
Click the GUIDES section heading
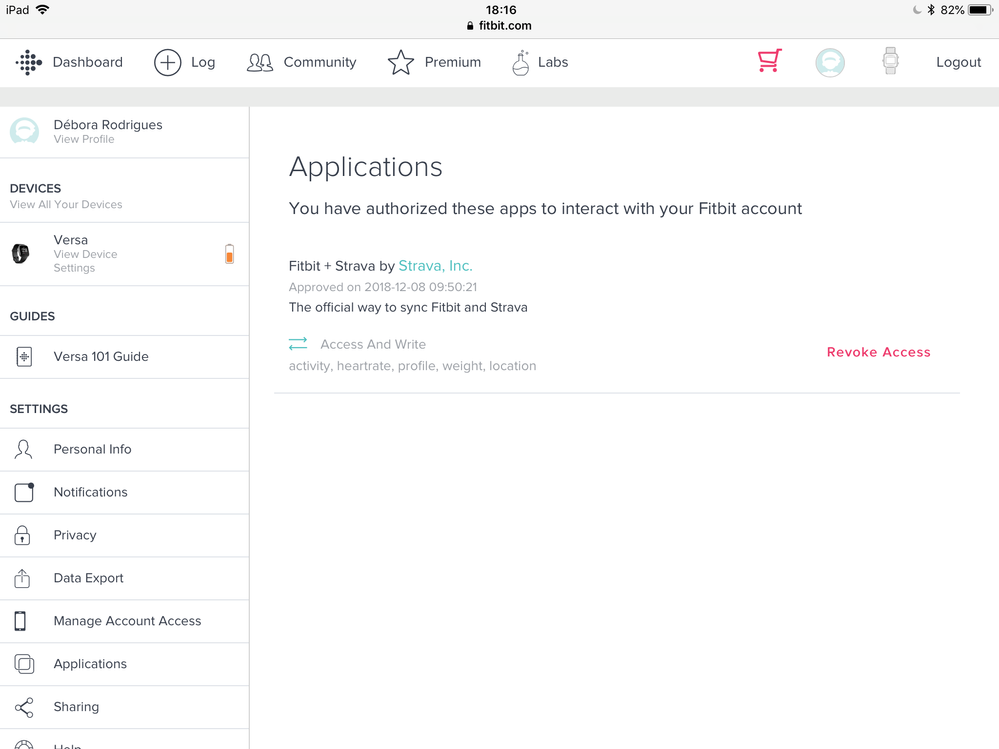[32, 317]
